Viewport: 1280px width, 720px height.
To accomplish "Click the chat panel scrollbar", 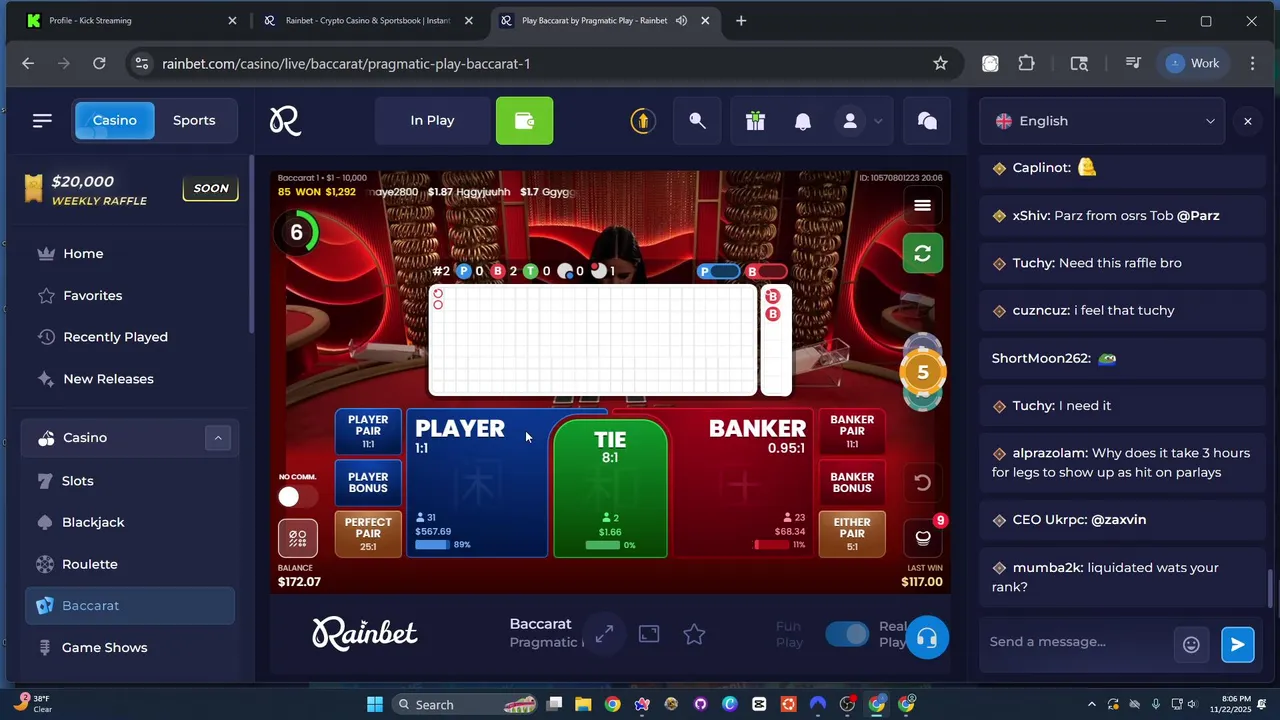I will pyautogui.click(x=1272, y=588).
